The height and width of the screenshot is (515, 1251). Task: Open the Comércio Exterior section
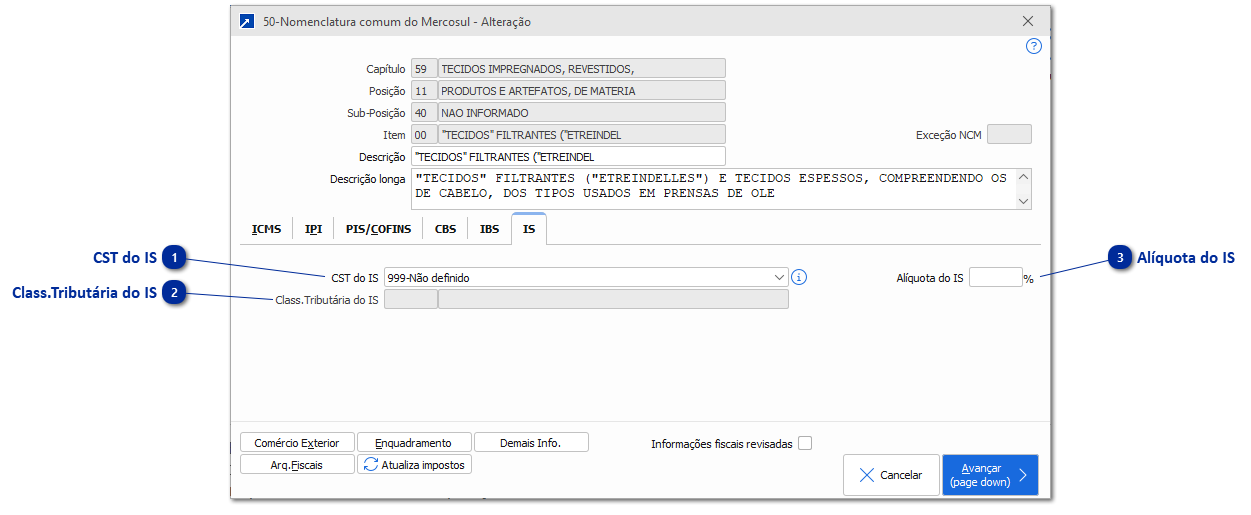coord(296,443)
